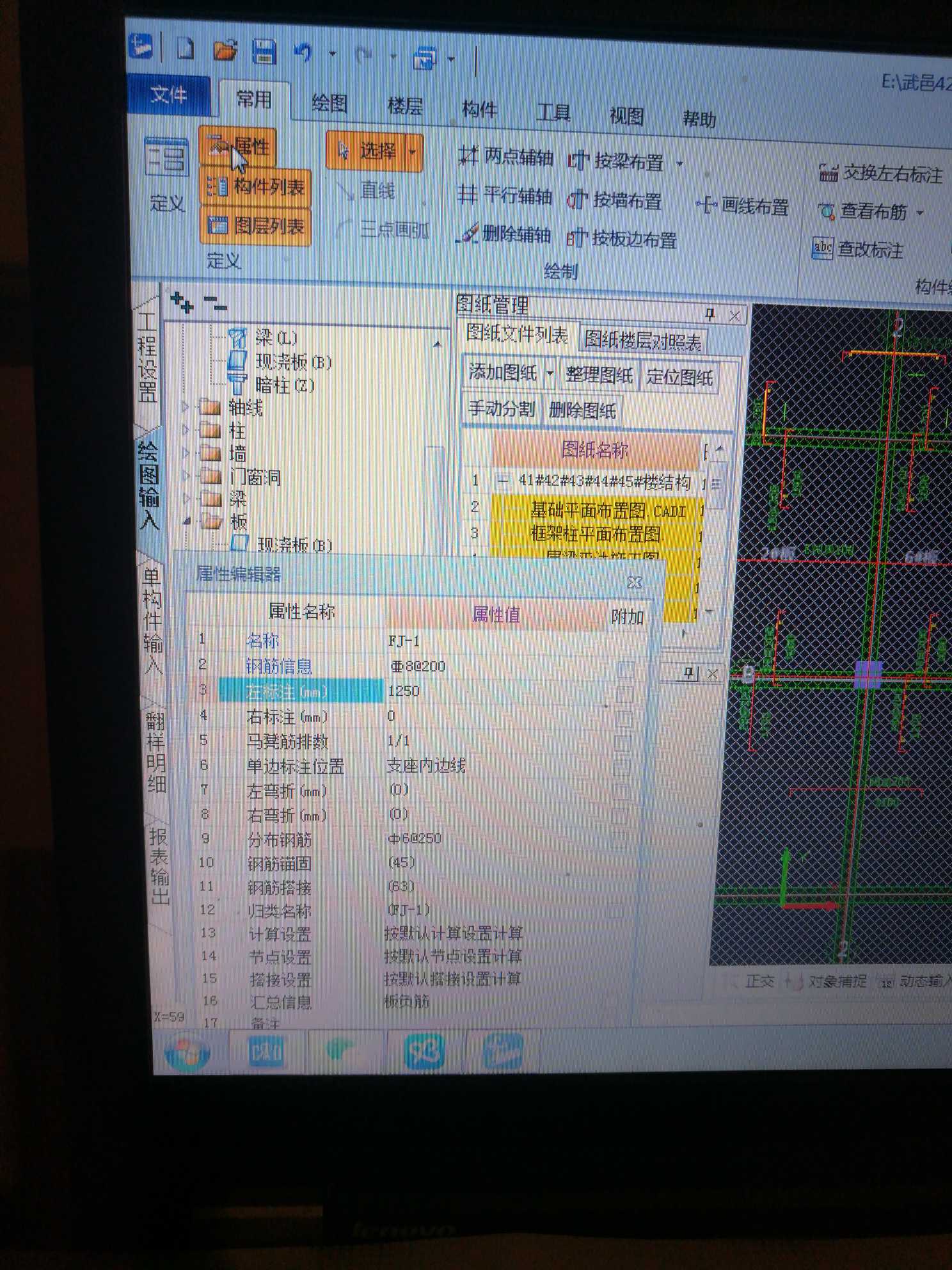Open the 构件列表 component list

point(256,187)
